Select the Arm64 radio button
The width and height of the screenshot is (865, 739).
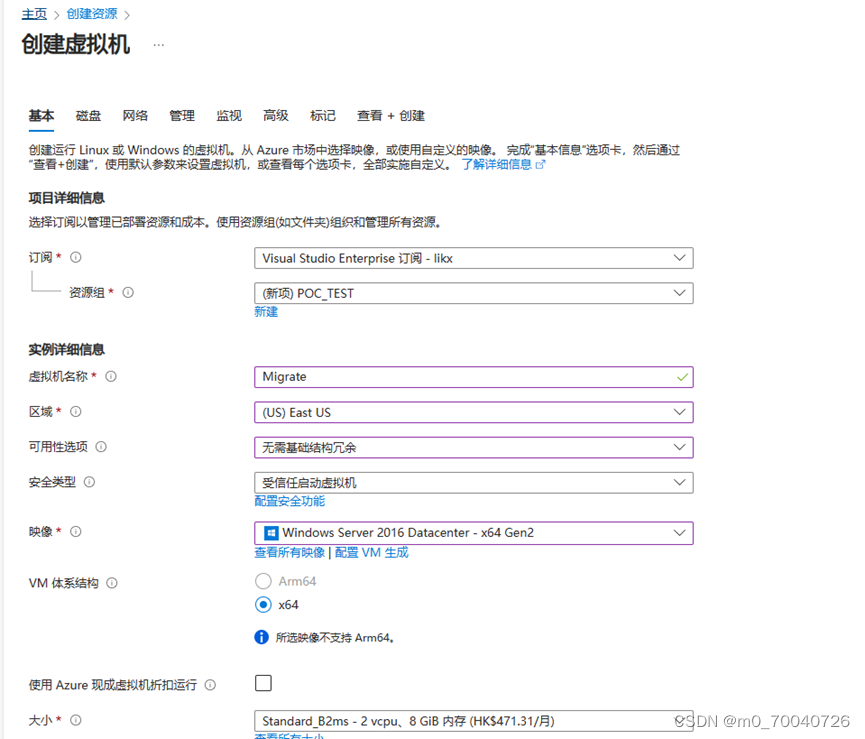point(263,581)
